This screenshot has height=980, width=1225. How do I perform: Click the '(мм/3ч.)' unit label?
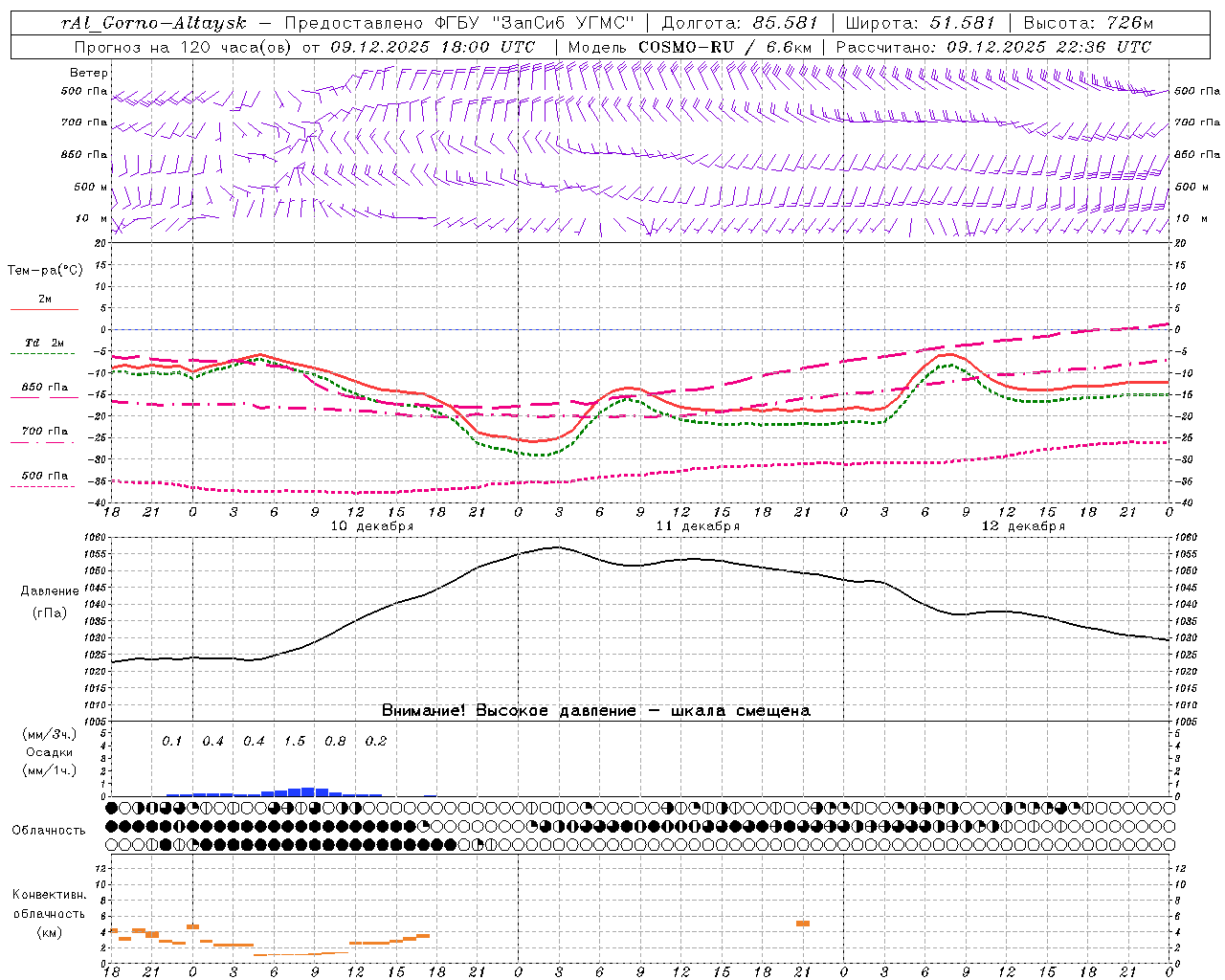[x=49, y=734]
